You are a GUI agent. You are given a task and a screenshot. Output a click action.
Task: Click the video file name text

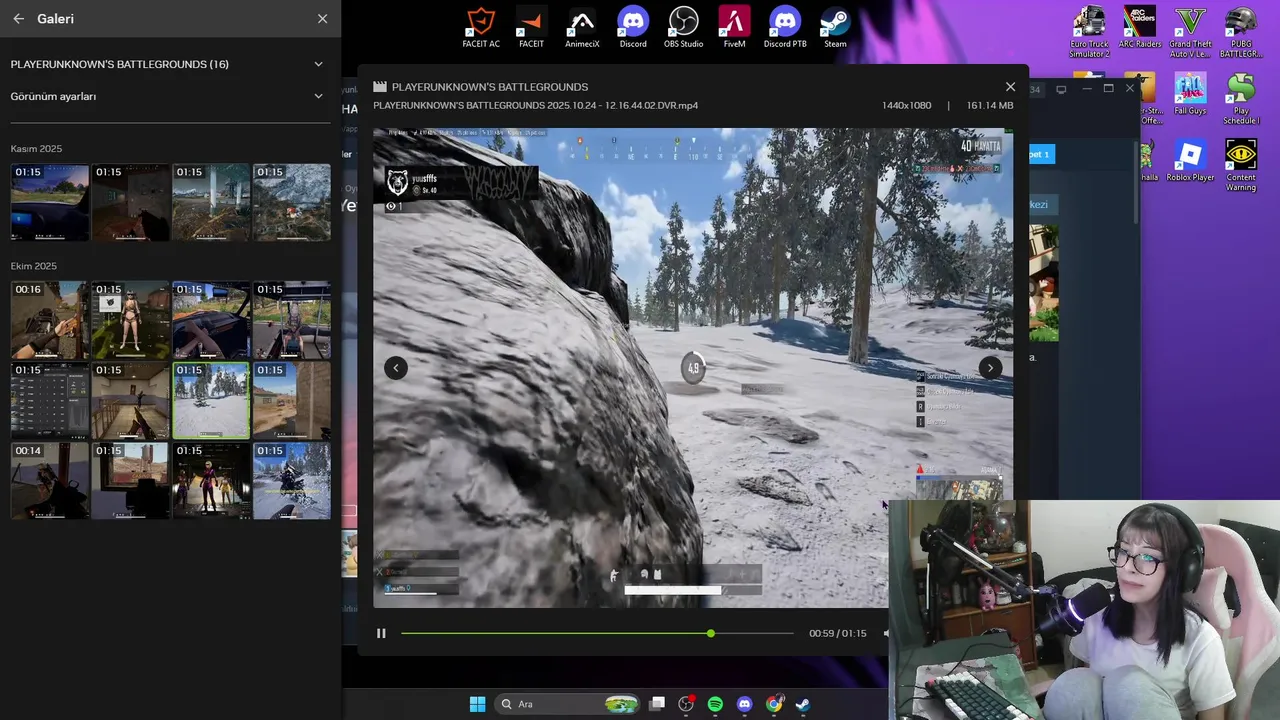pos(536,105)
